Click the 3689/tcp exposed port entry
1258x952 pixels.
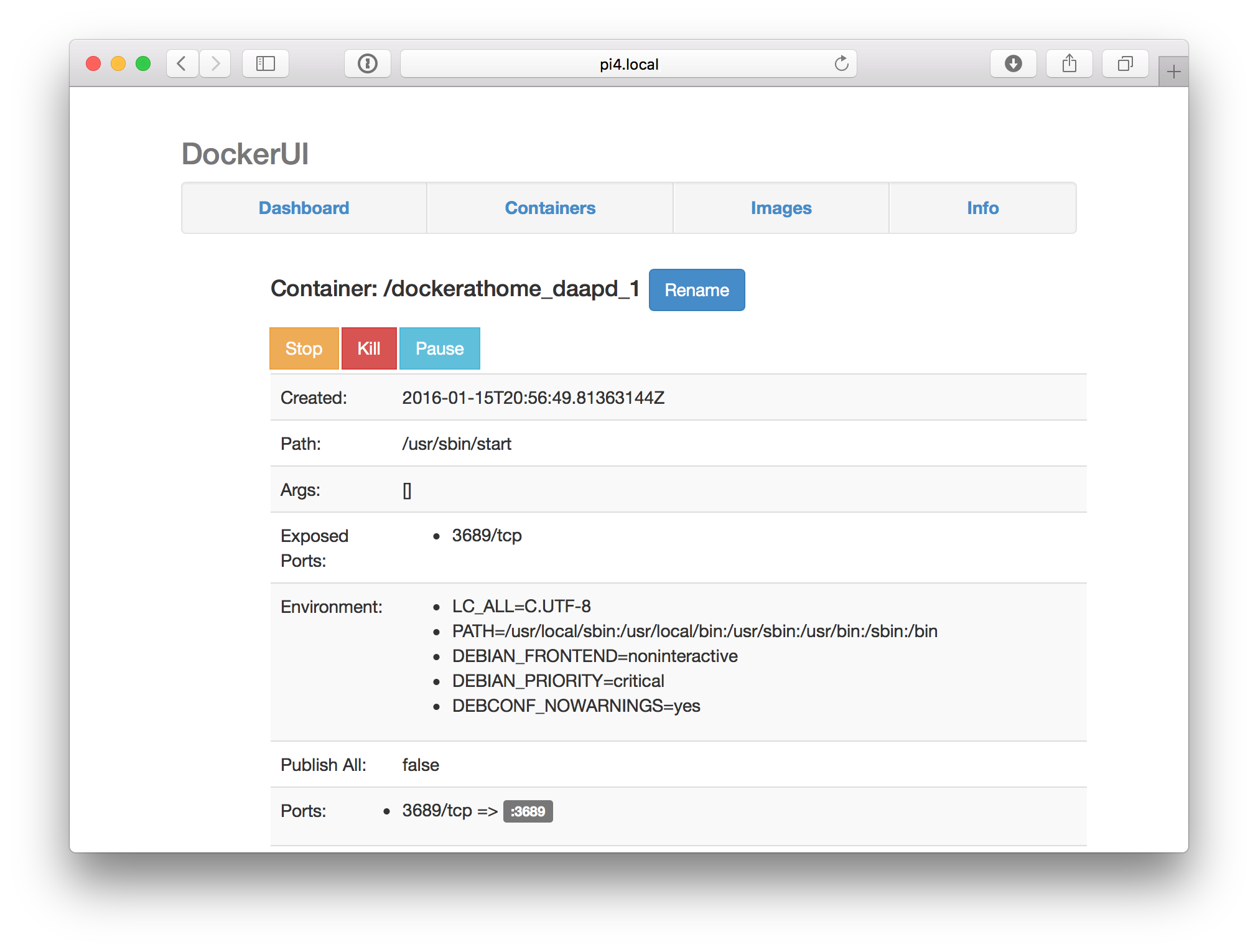pos(487,535)
